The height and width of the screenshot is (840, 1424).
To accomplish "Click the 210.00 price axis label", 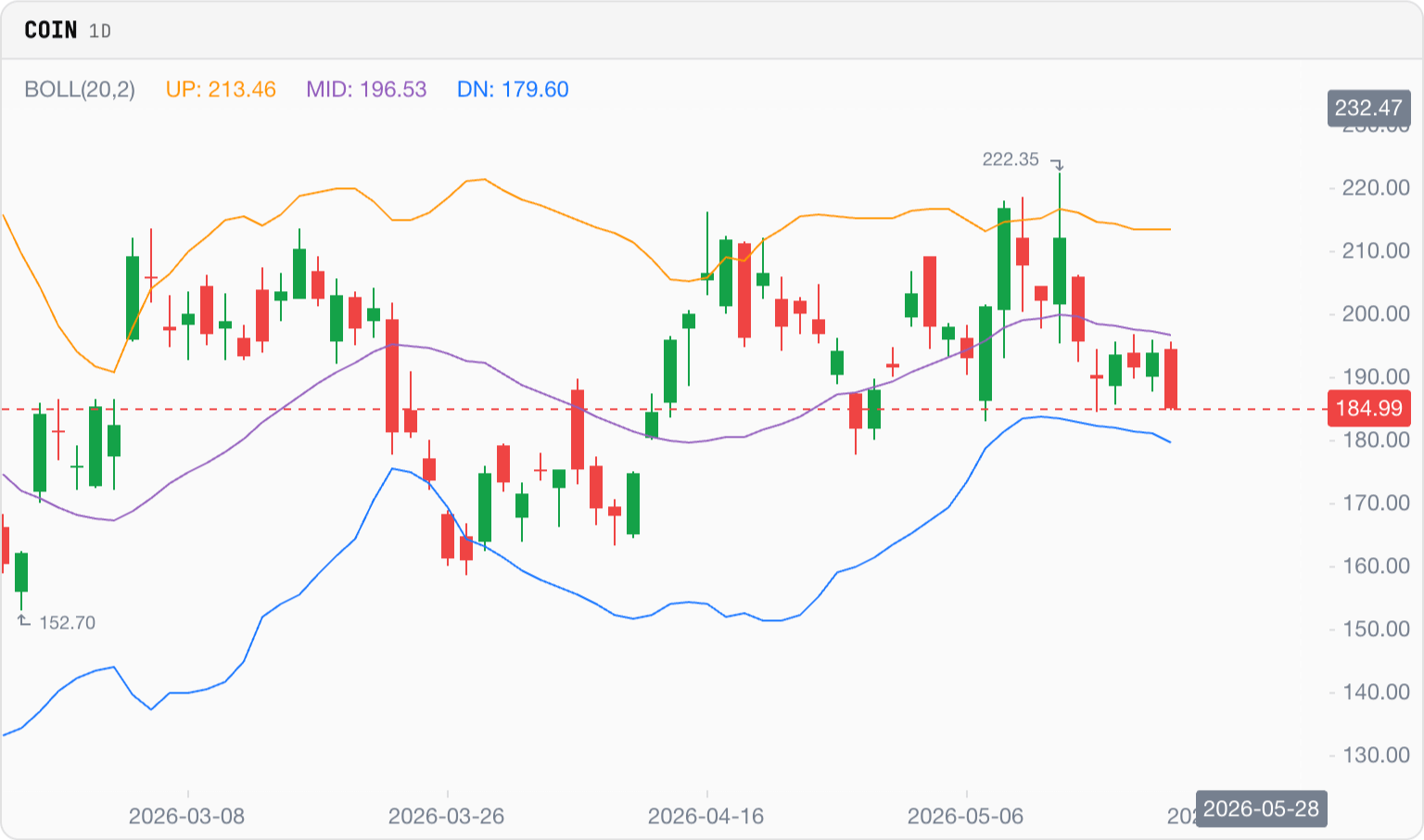I will pos(1376,251).
